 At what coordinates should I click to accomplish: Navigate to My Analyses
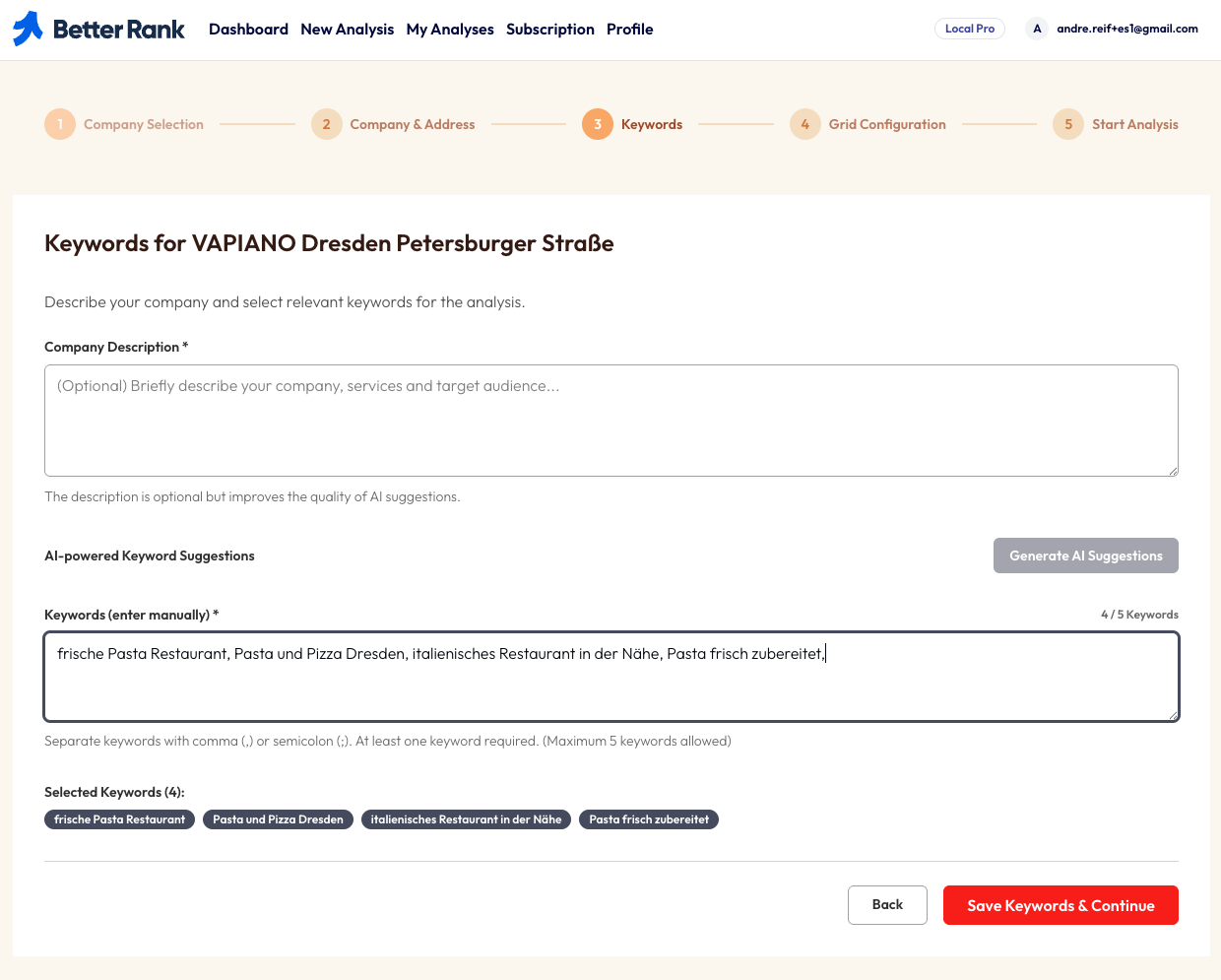450,29
